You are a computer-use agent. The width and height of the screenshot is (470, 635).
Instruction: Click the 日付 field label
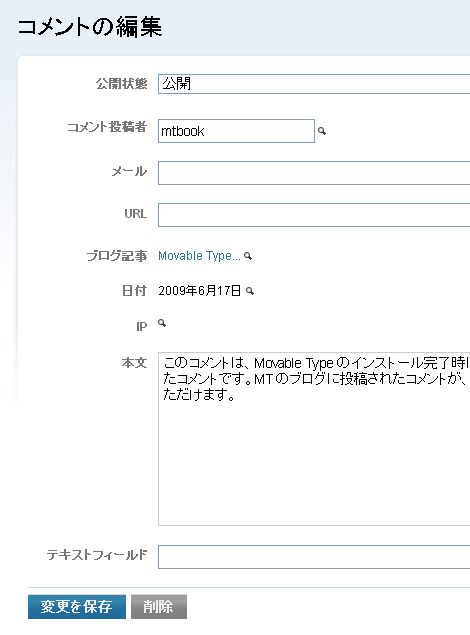pos(134,291)
